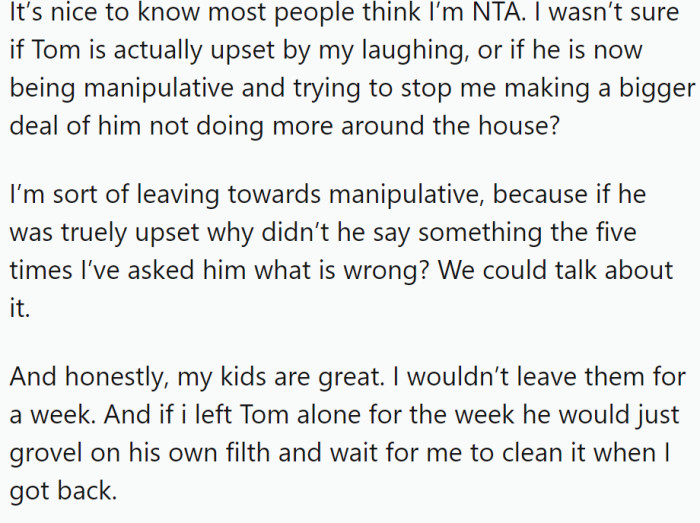Image resolution: width=700 pixels, height=523 pixels.
Task: Click the word "laughing" in first paragraph
Action: pos(415,52)
